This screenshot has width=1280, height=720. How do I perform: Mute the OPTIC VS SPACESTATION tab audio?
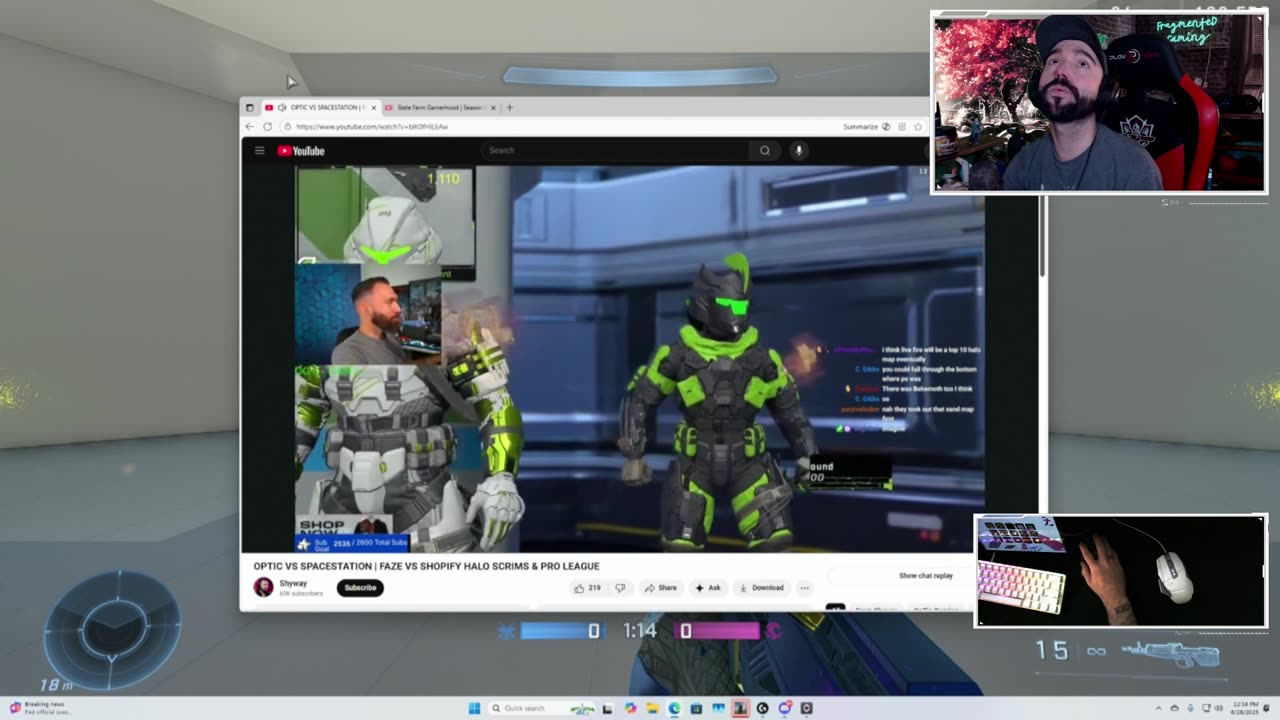(x=281, y=107)
